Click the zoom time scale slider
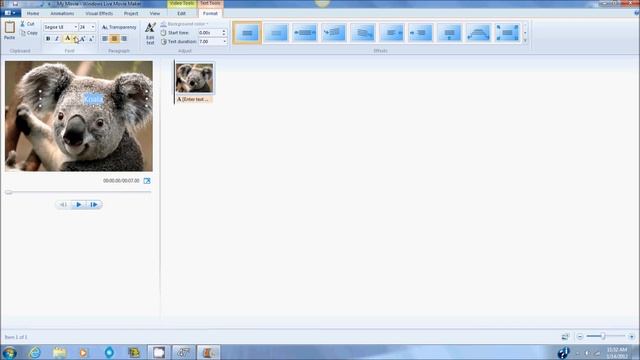Viewport: 640px width, 360px height. 602,336
